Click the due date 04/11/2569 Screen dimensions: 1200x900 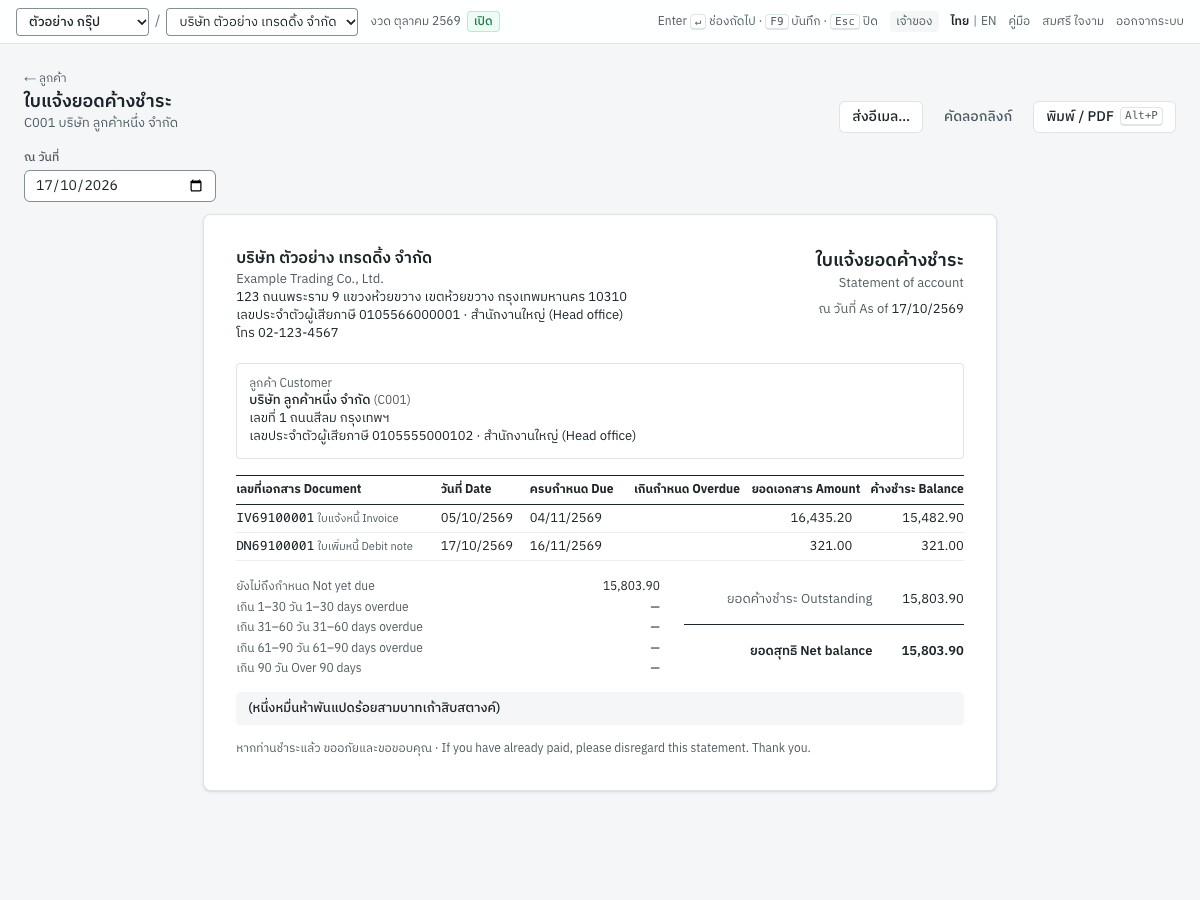(566, 518)
